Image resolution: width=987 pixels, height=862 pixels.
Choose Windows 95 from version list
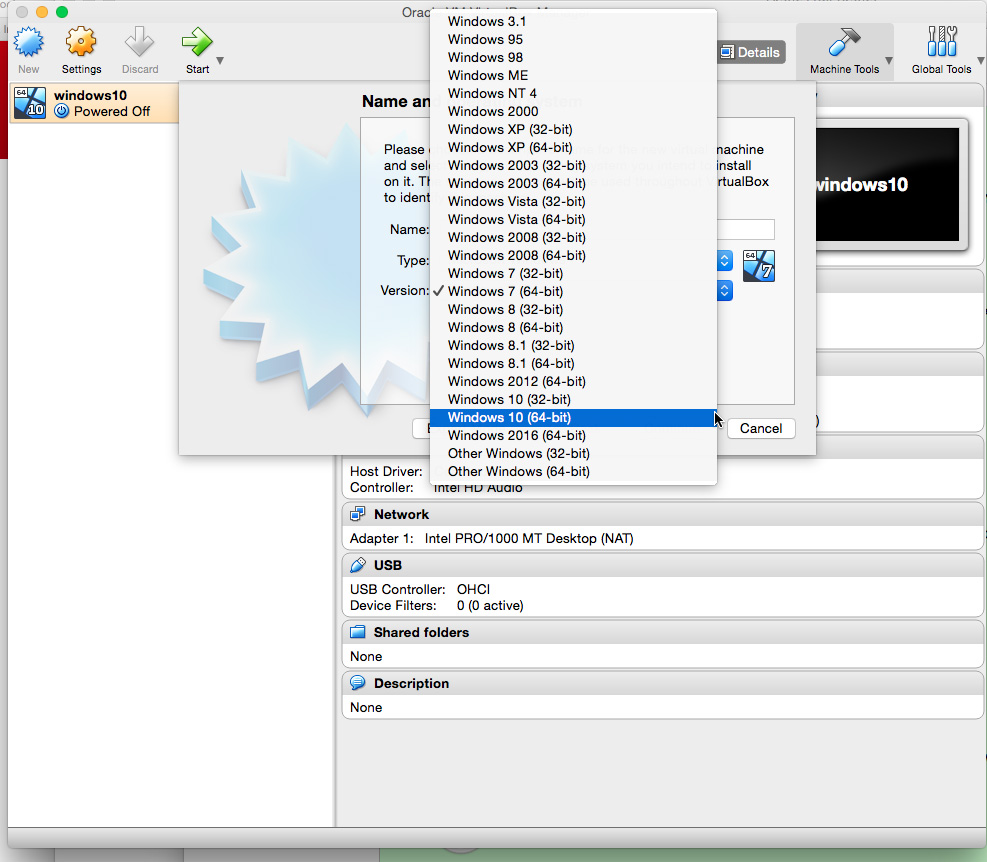point(573,40)
